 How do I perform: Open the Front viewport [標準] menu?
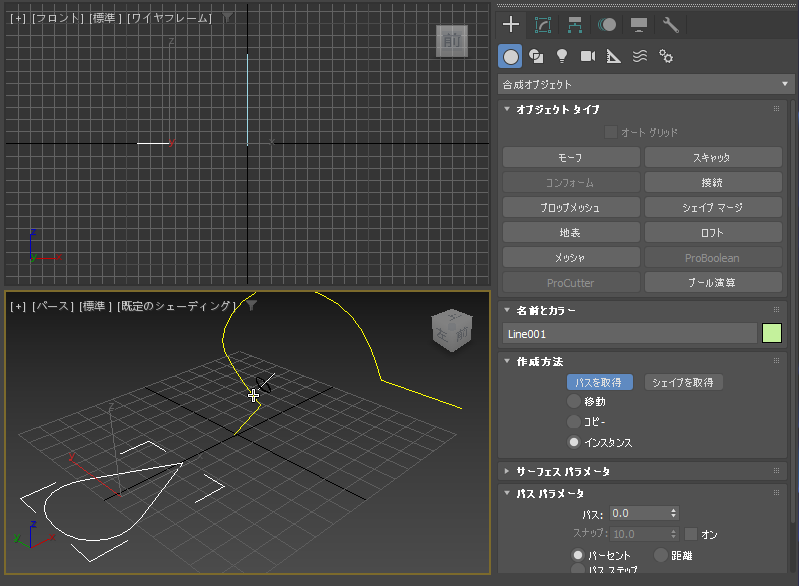coord(105,18)
